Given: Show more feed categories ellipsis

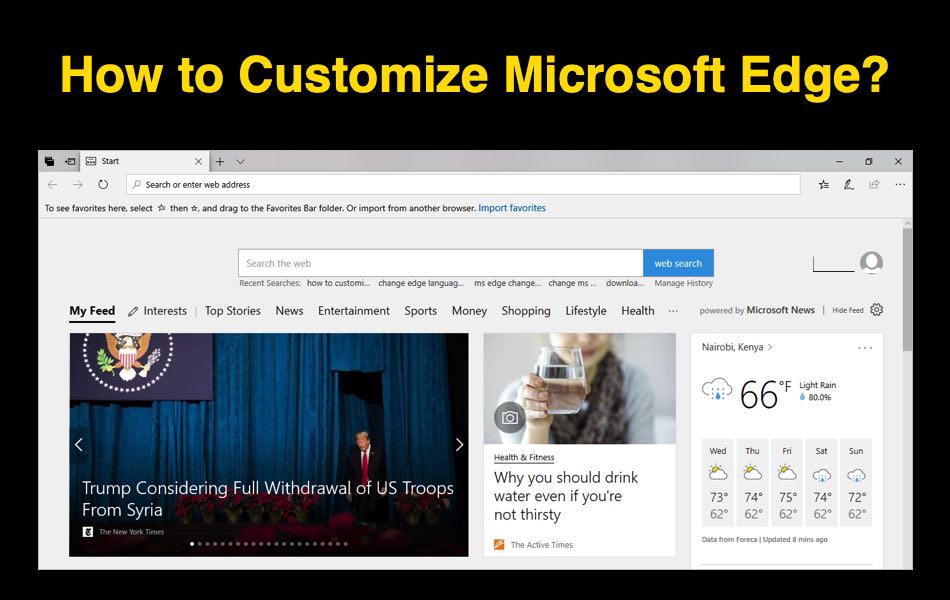Looking at the screenshot, I should 673,311.
